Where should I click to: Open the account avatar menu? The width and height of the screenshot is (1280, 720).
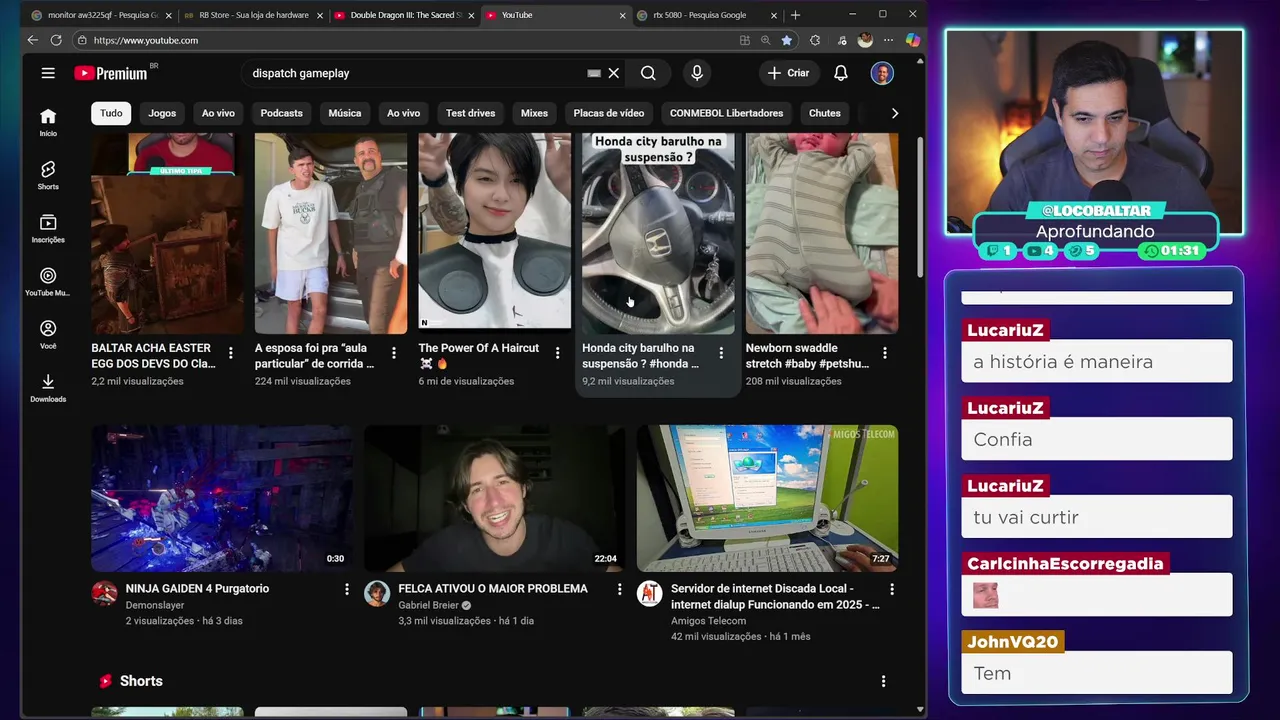(882, 73)
